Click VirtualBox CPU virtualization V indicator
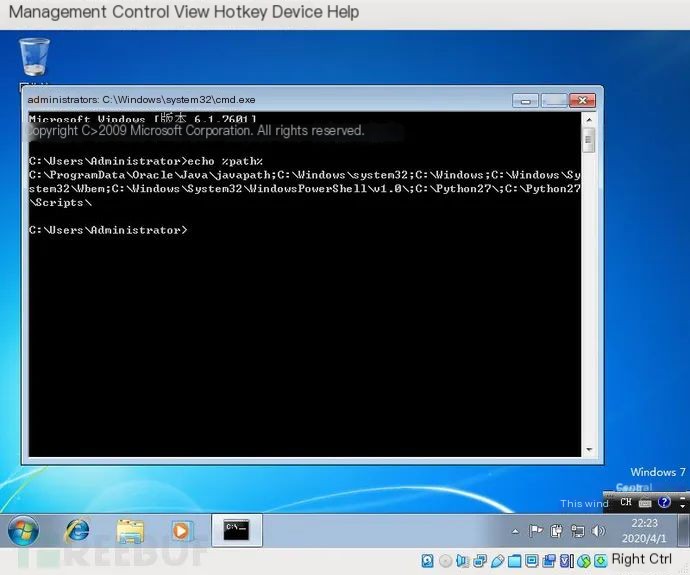Screen dimensions: 690x575 tap(567, 561)
